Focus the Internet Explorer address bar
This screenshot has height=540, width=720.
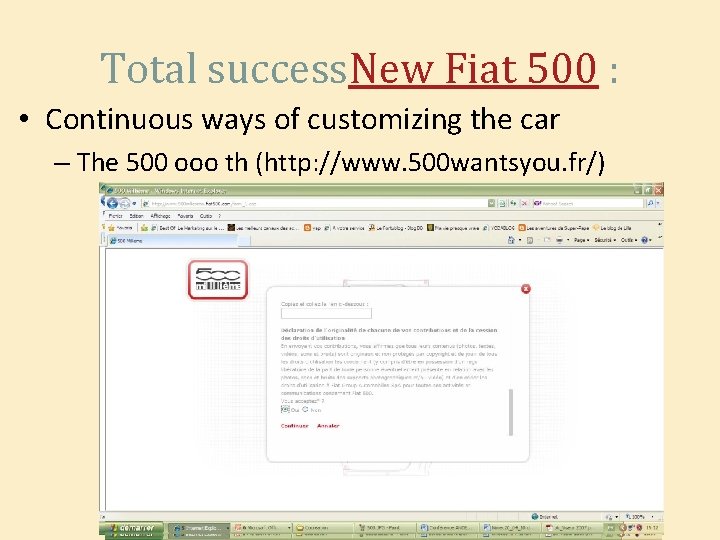pyautogui.click(x=314, y=203)
